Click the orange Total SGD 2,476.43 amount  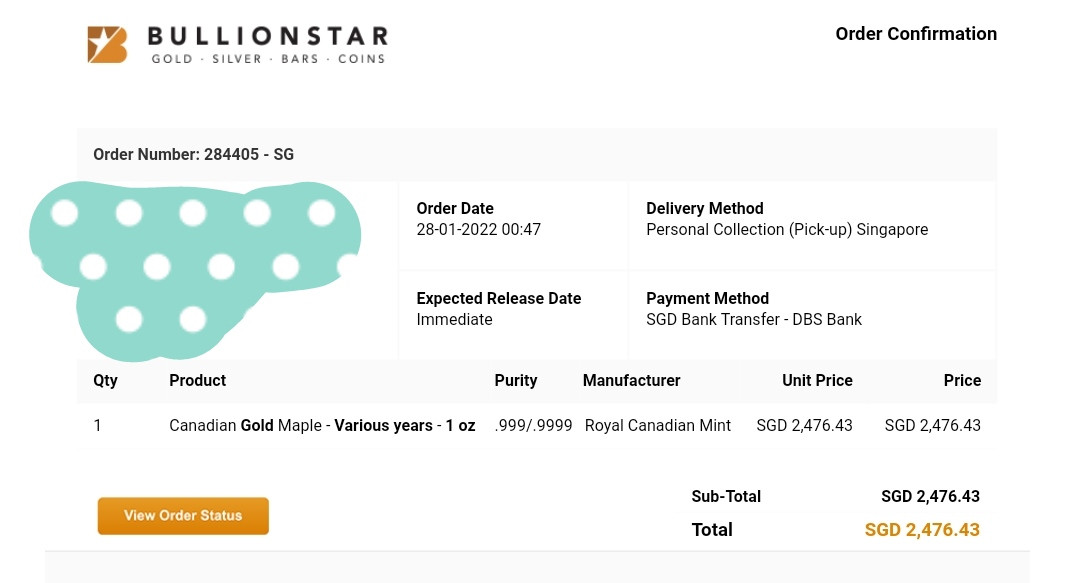click(x=922, y=530)
